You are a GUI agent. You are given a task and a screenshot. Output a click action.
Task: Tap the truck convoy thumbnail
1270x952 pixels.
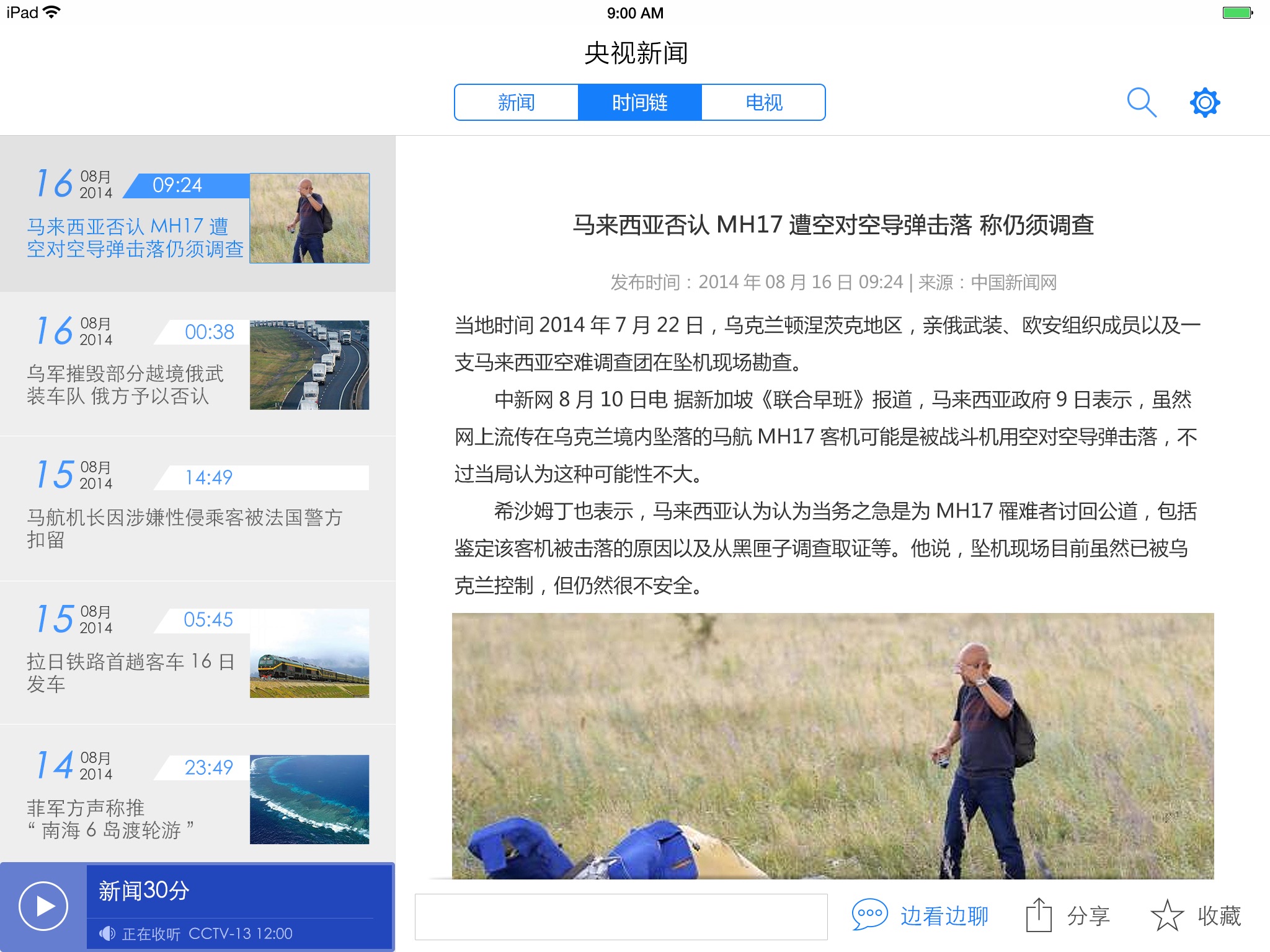309,364
